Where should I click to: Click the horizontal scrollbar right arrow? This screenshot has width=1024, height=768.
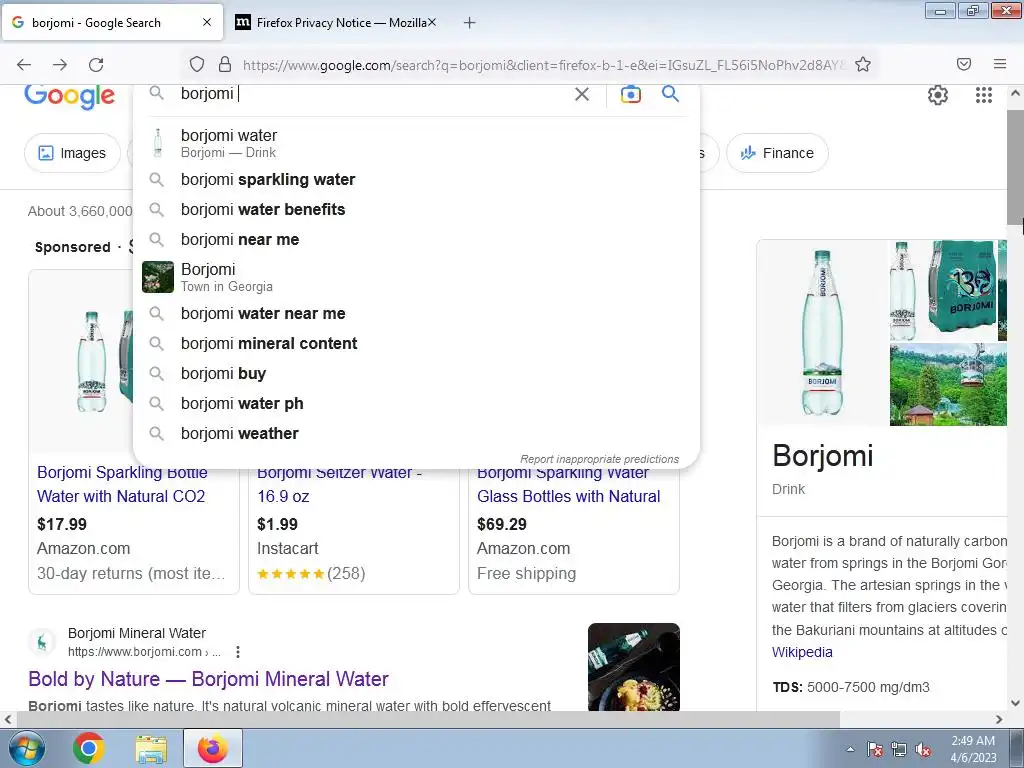coord(999,719)
